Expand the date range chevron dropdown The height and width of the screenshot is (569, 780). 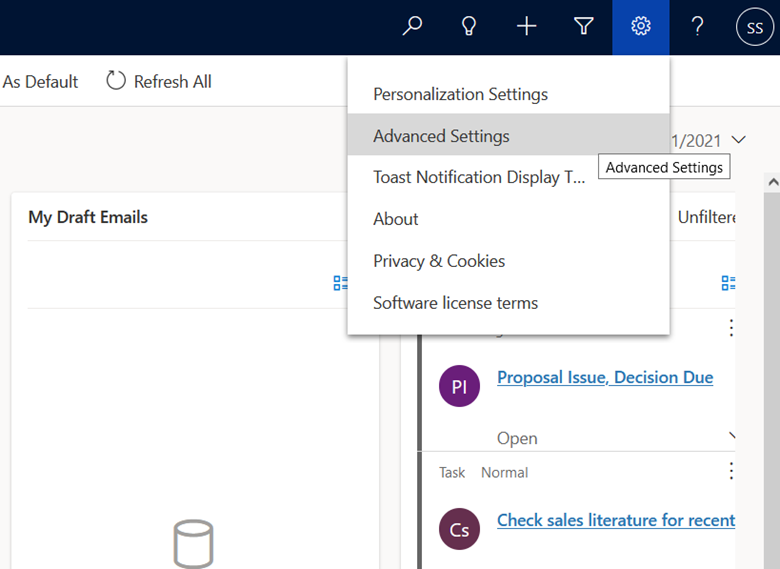739,140
